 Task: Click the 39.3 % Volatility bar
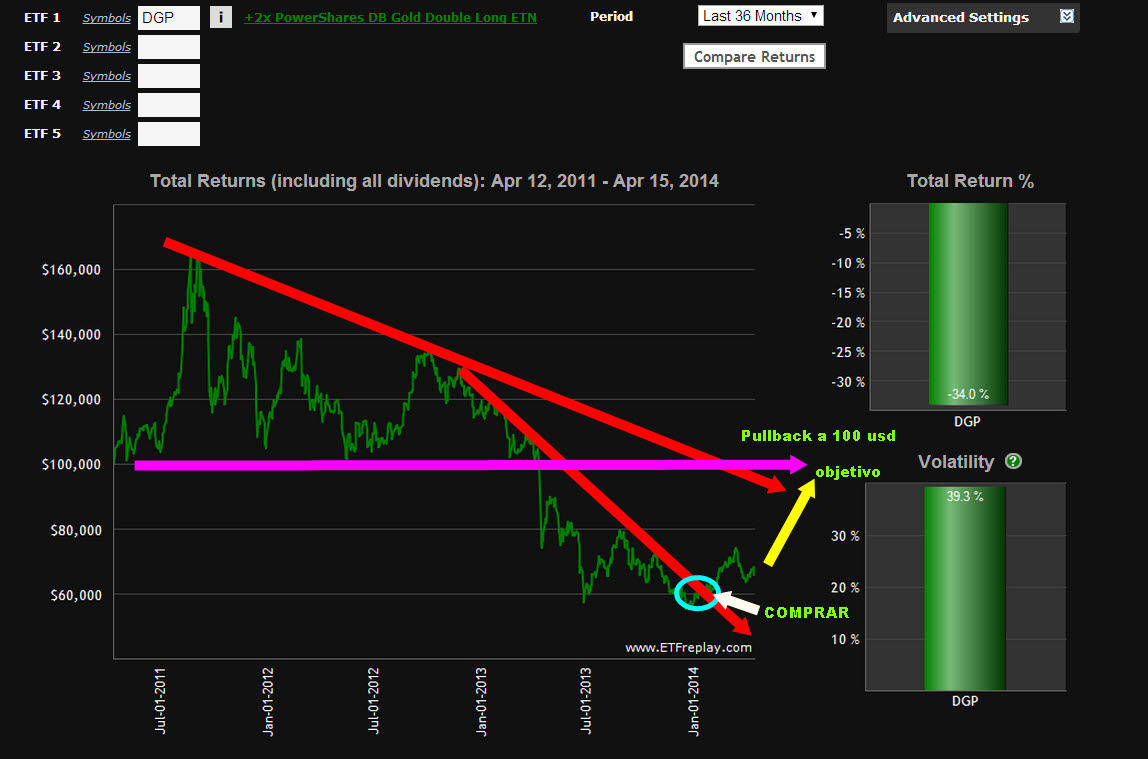[x=967, y=588]
